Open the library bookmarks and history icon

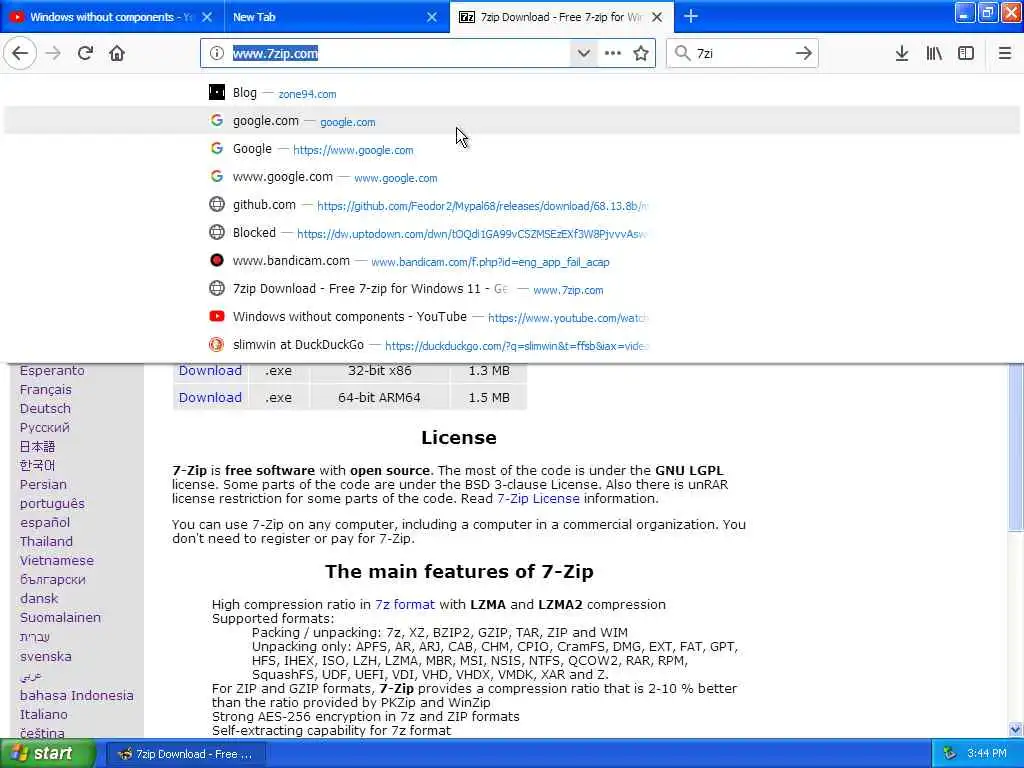point(934,54)
